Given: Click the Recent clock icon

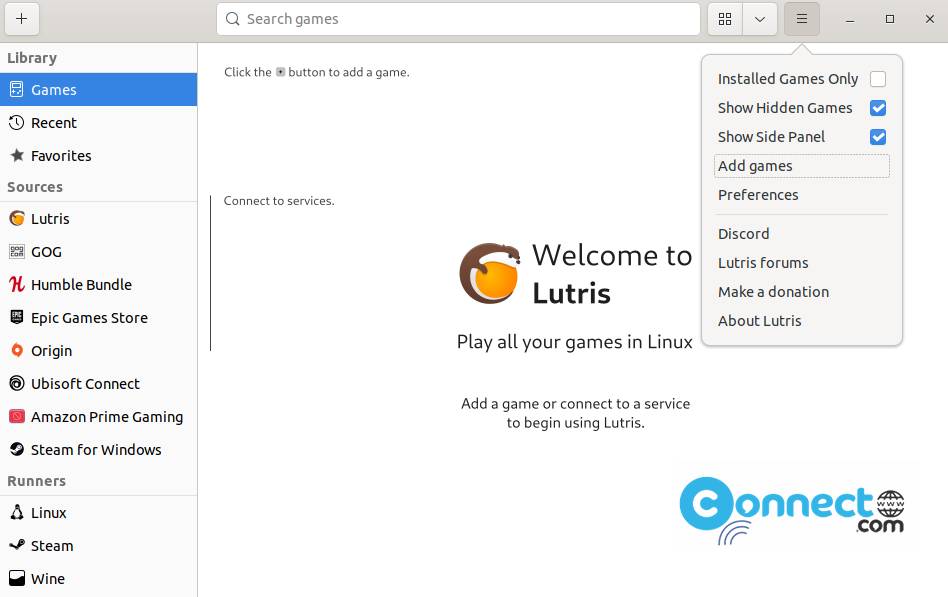Looking at the screenshot, I should (x=17, y=123).
